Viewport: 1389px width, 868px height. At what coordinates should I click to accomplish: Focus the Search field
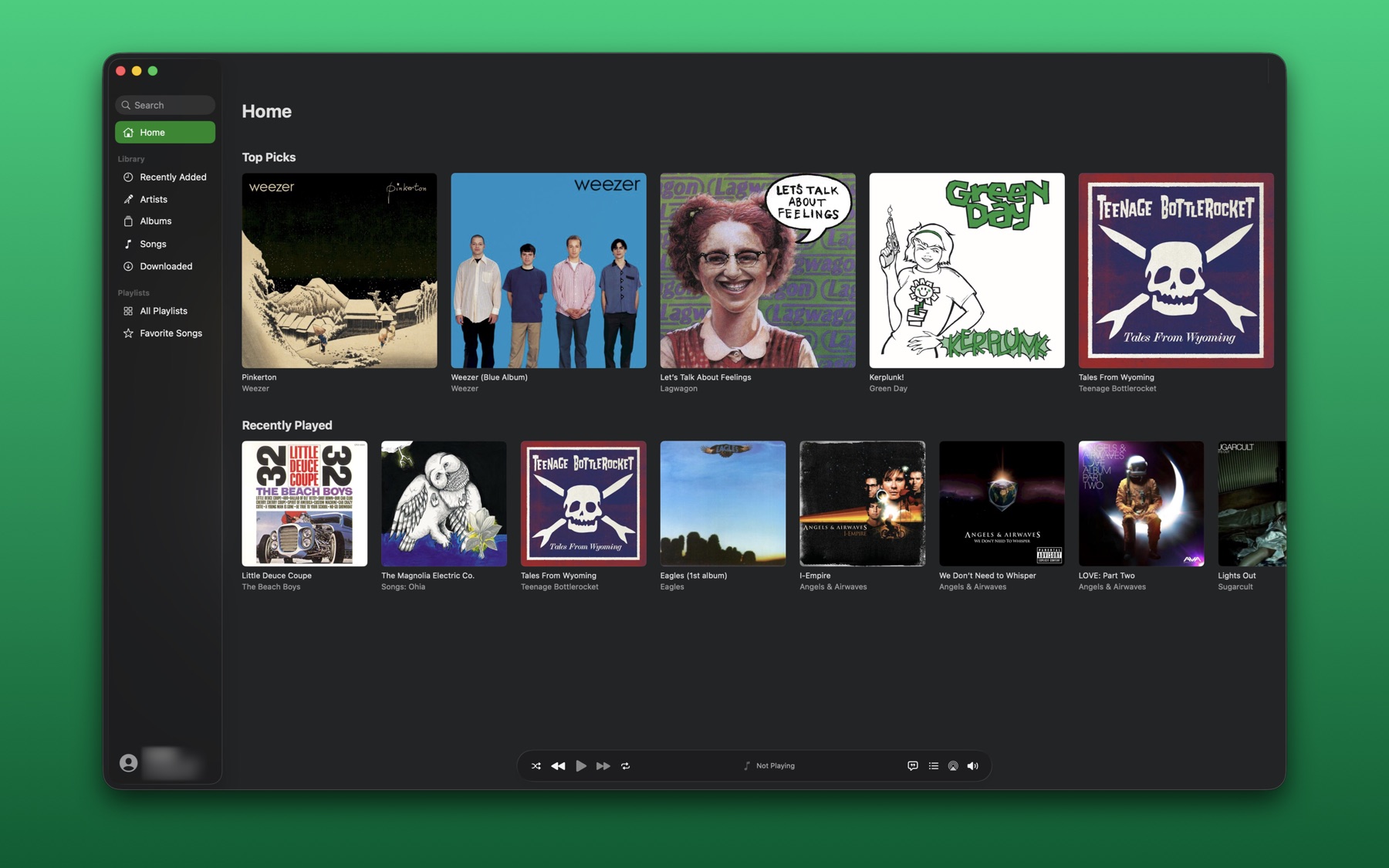(165, 105)
